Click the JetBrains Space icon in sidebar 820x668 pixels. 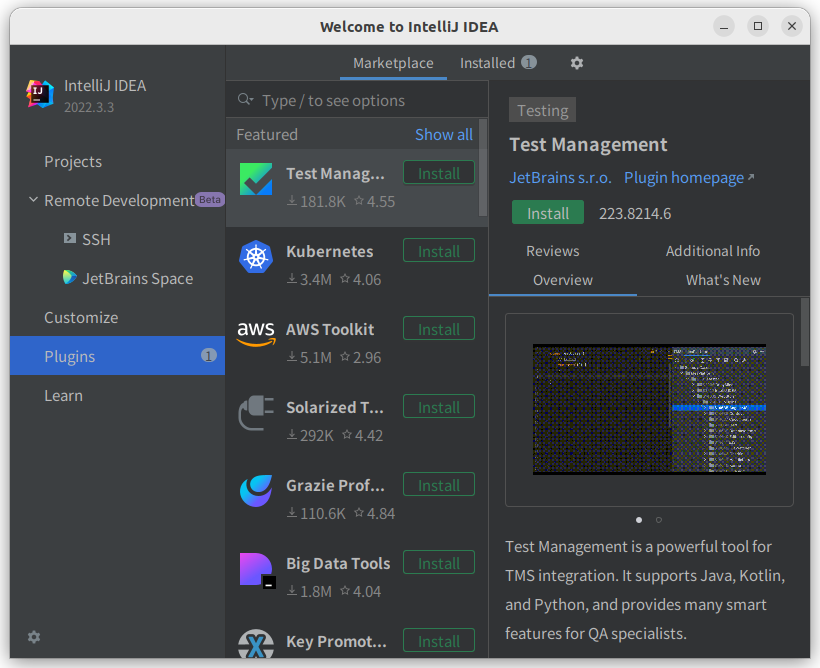click(x=69, y=278)
